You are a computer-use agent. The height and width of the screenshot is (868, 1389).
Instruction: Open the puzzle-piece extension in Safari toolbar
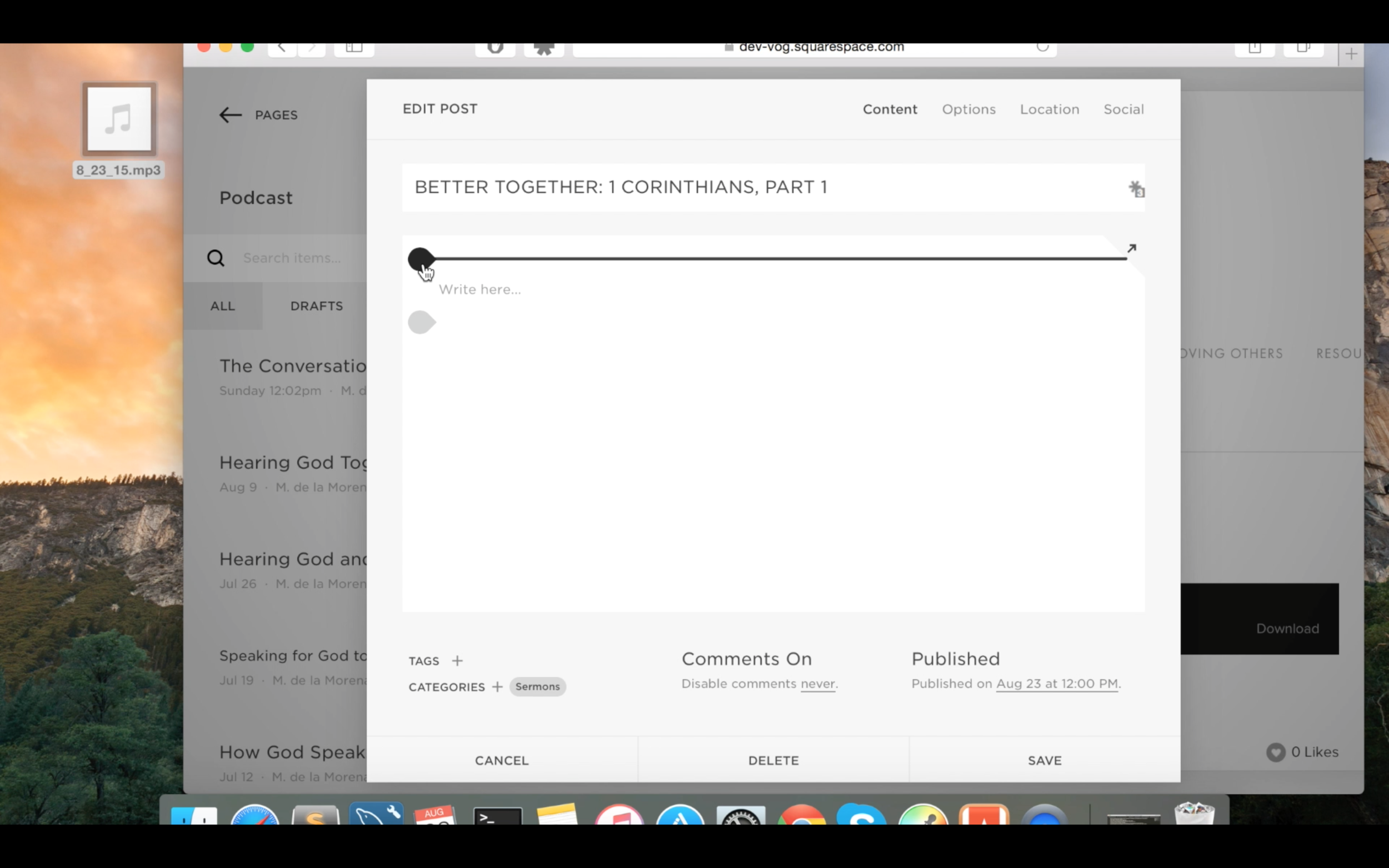click(x=544, y=48)
